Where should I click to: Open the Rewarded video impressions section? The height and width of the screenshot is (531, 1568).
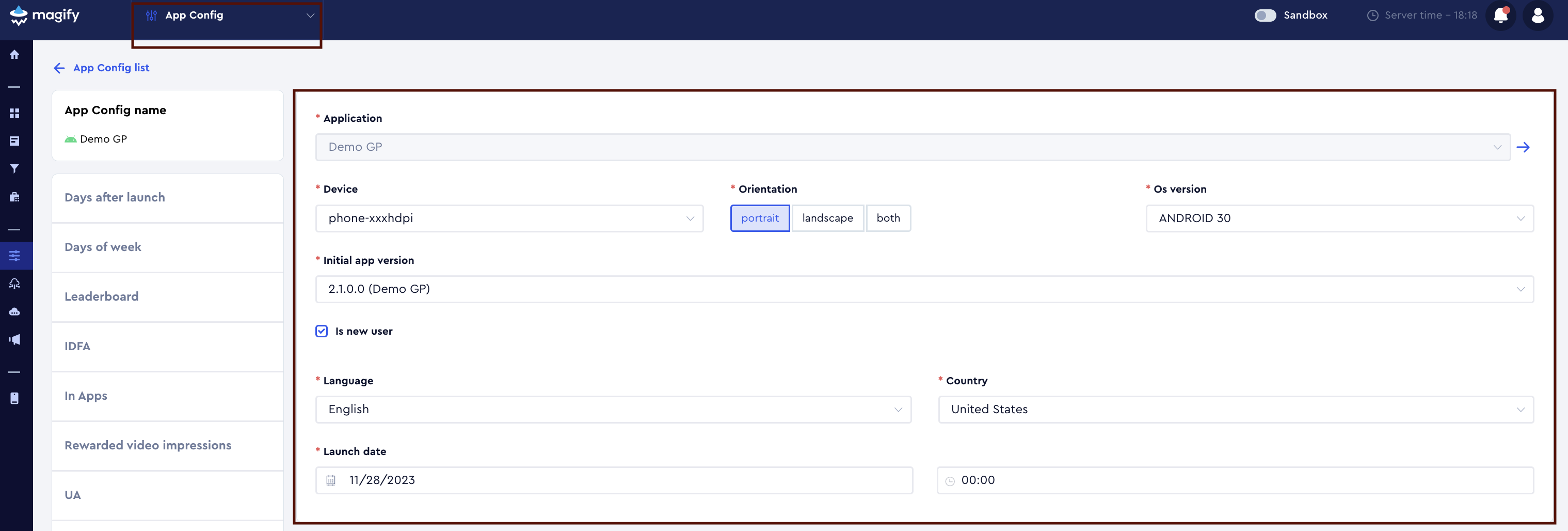(147, 445)
